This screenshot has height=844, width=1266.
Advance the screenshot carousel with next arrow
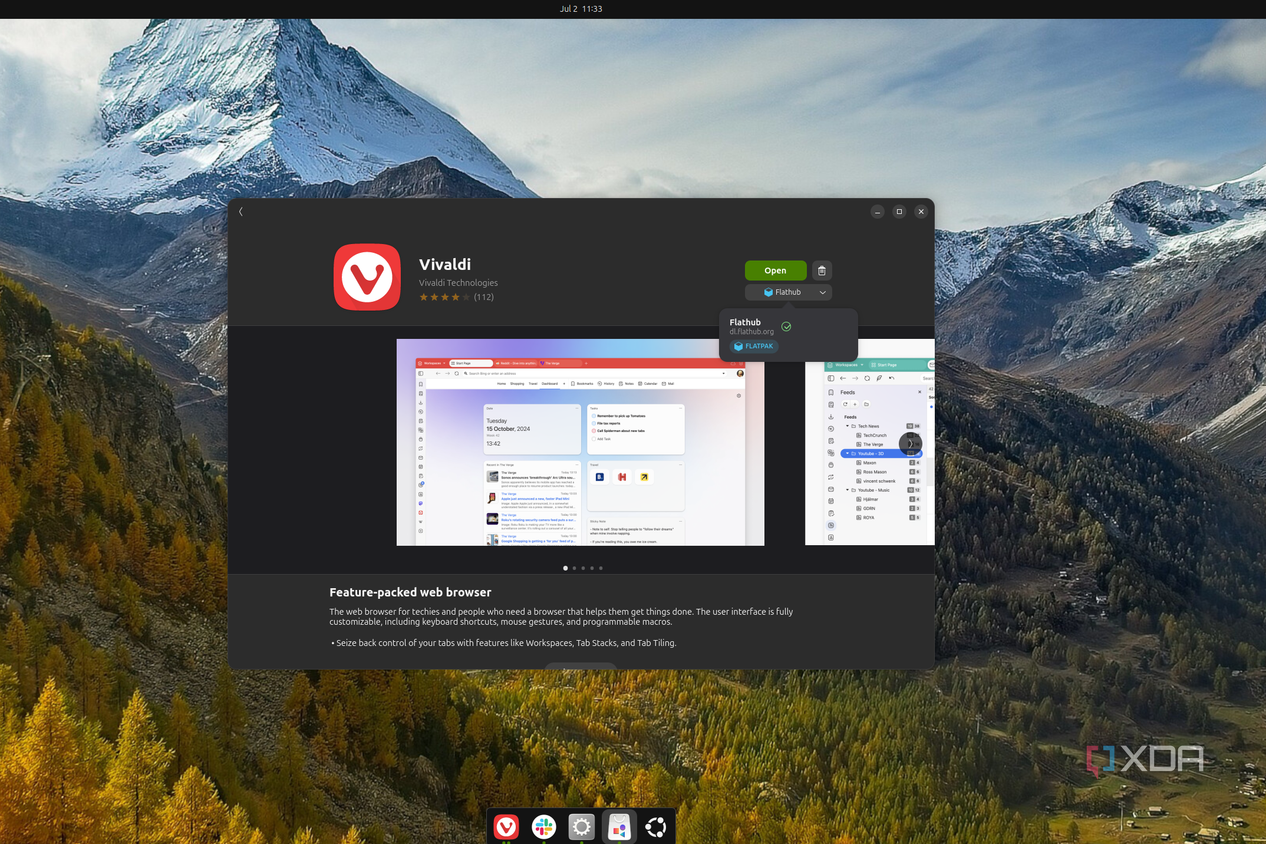pyautogui.click(x=910, y=443)
